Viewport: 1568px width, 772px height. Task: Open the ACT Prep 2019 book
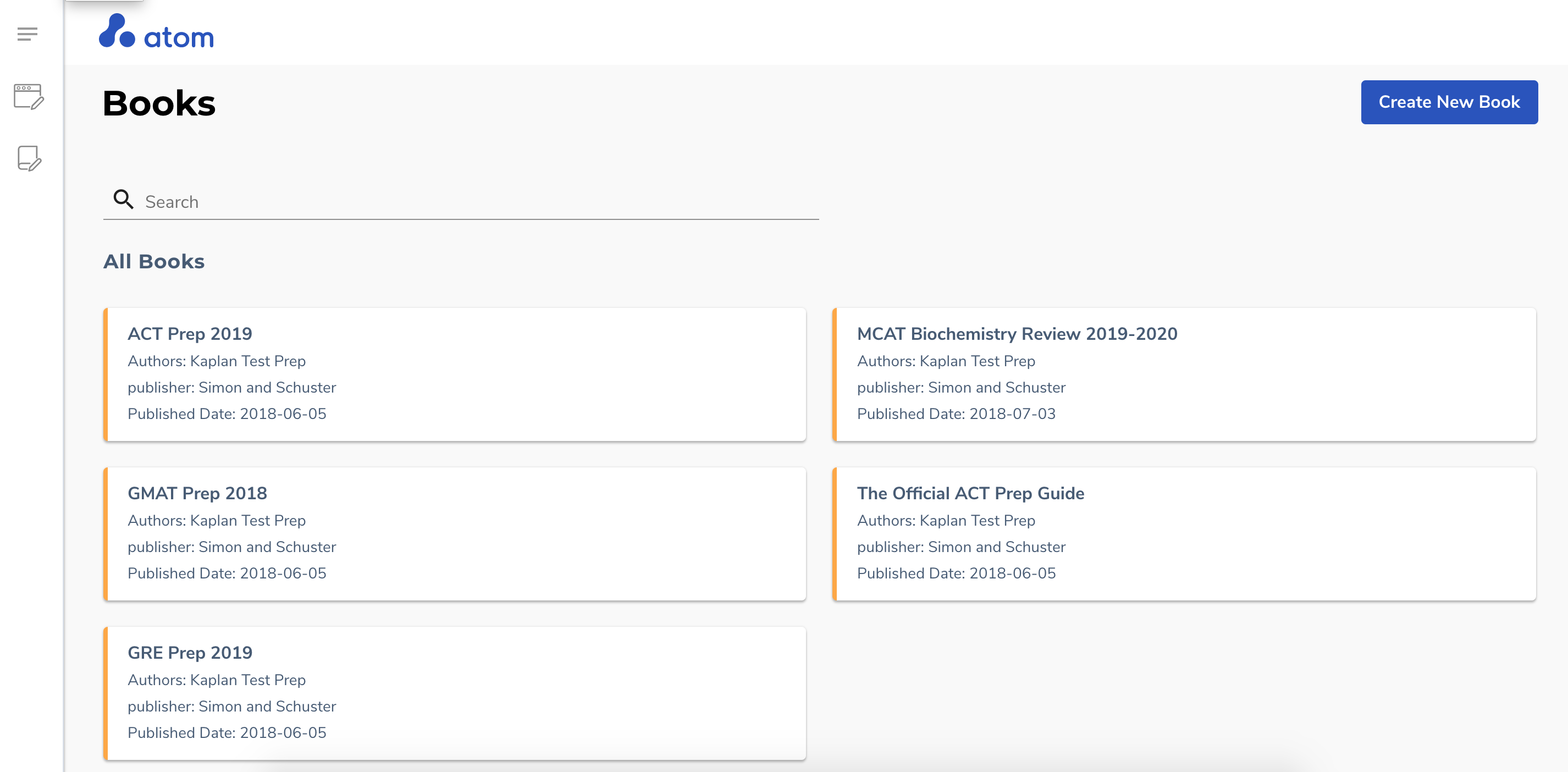[x=455, y=374]
